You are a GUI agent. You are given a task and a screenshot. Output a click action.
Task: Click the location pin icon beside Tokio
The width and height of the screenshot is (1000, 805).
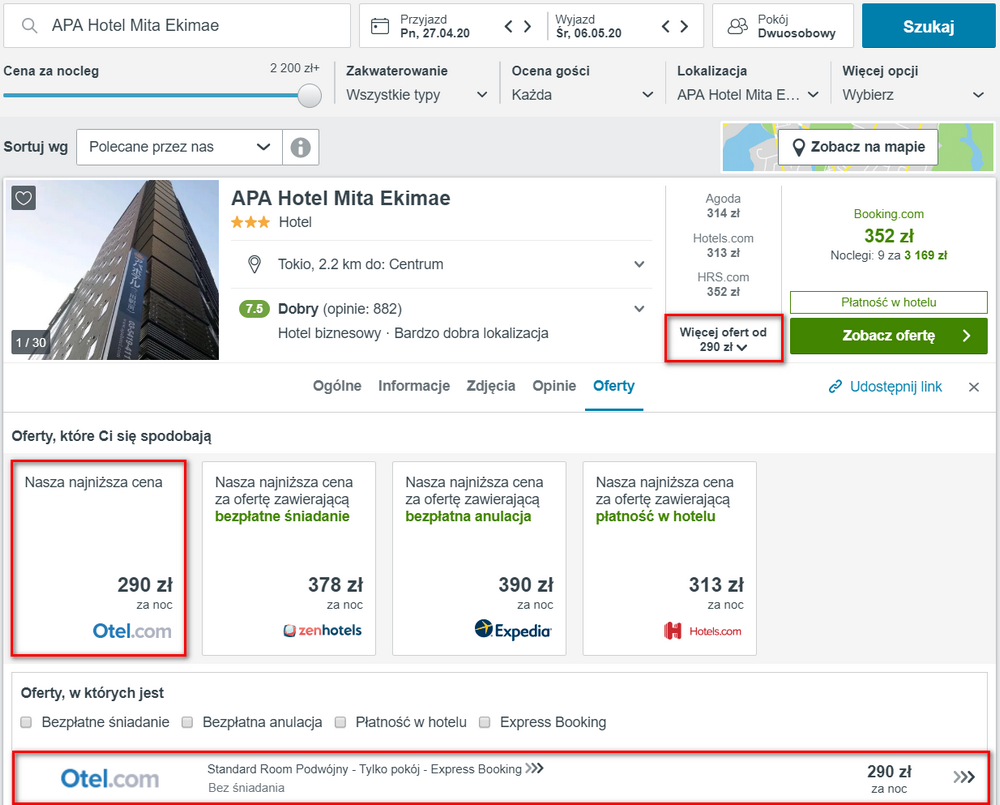pos(254,264)
